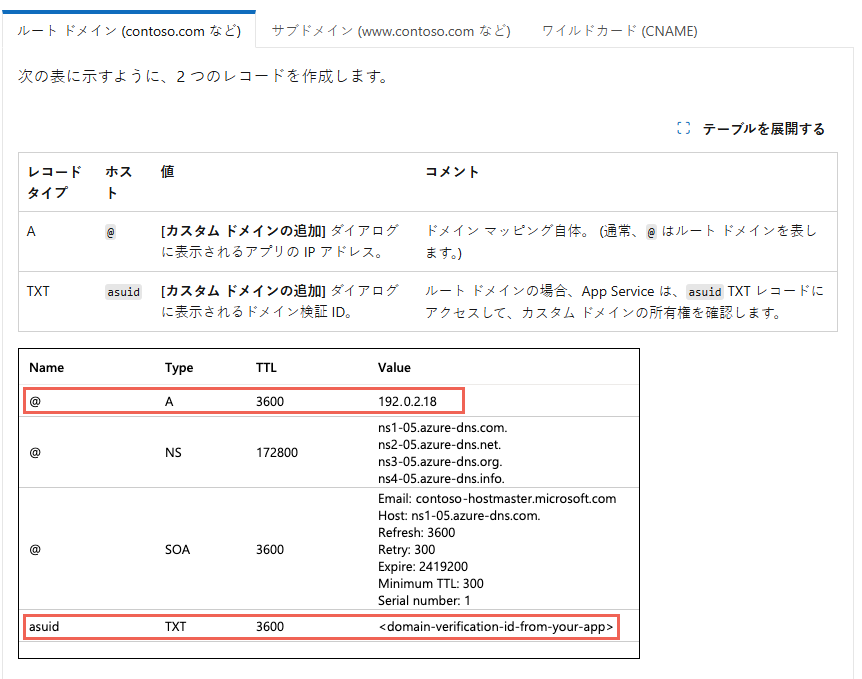Image resolution: width=862 pixels, height=679 pixels.
Task: Click the 192.0.2.18 IP address value
Action: 407,401
